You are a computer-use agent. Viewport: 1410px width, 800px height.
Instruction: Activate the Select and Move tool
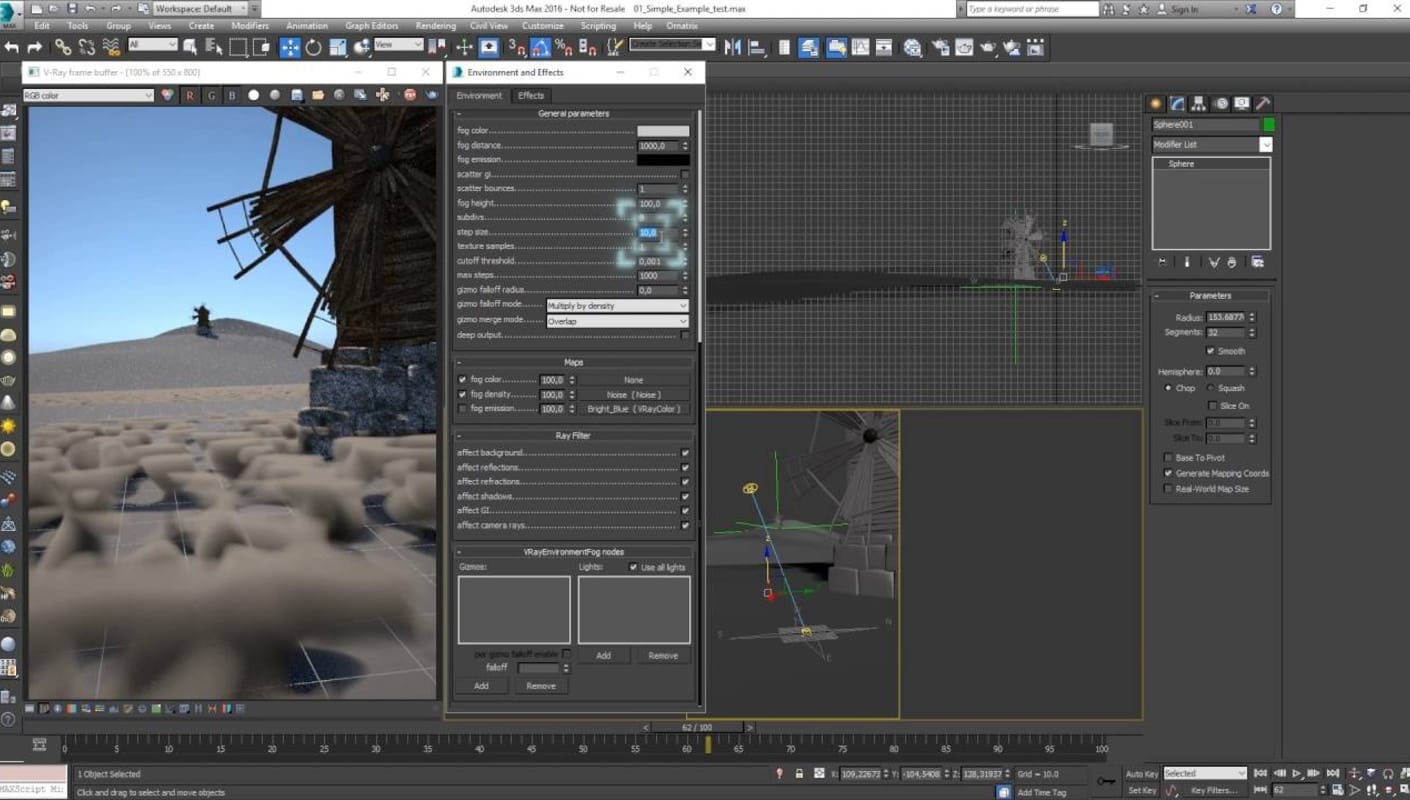[x=290, y=47]
